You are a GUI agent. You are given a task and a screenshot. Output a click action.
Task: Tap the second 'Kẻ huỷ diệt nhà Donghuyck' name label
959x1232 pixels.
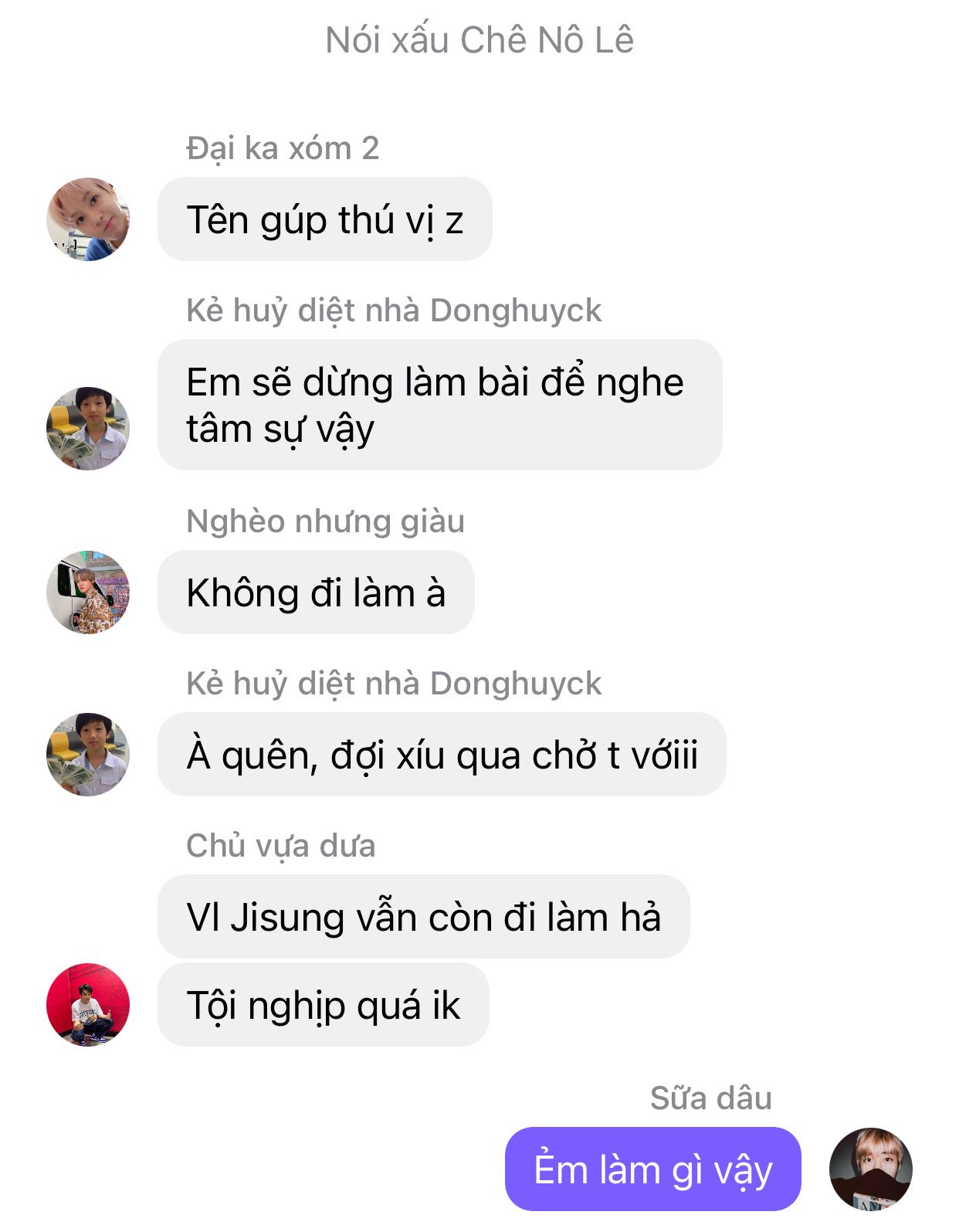[394, 684]
